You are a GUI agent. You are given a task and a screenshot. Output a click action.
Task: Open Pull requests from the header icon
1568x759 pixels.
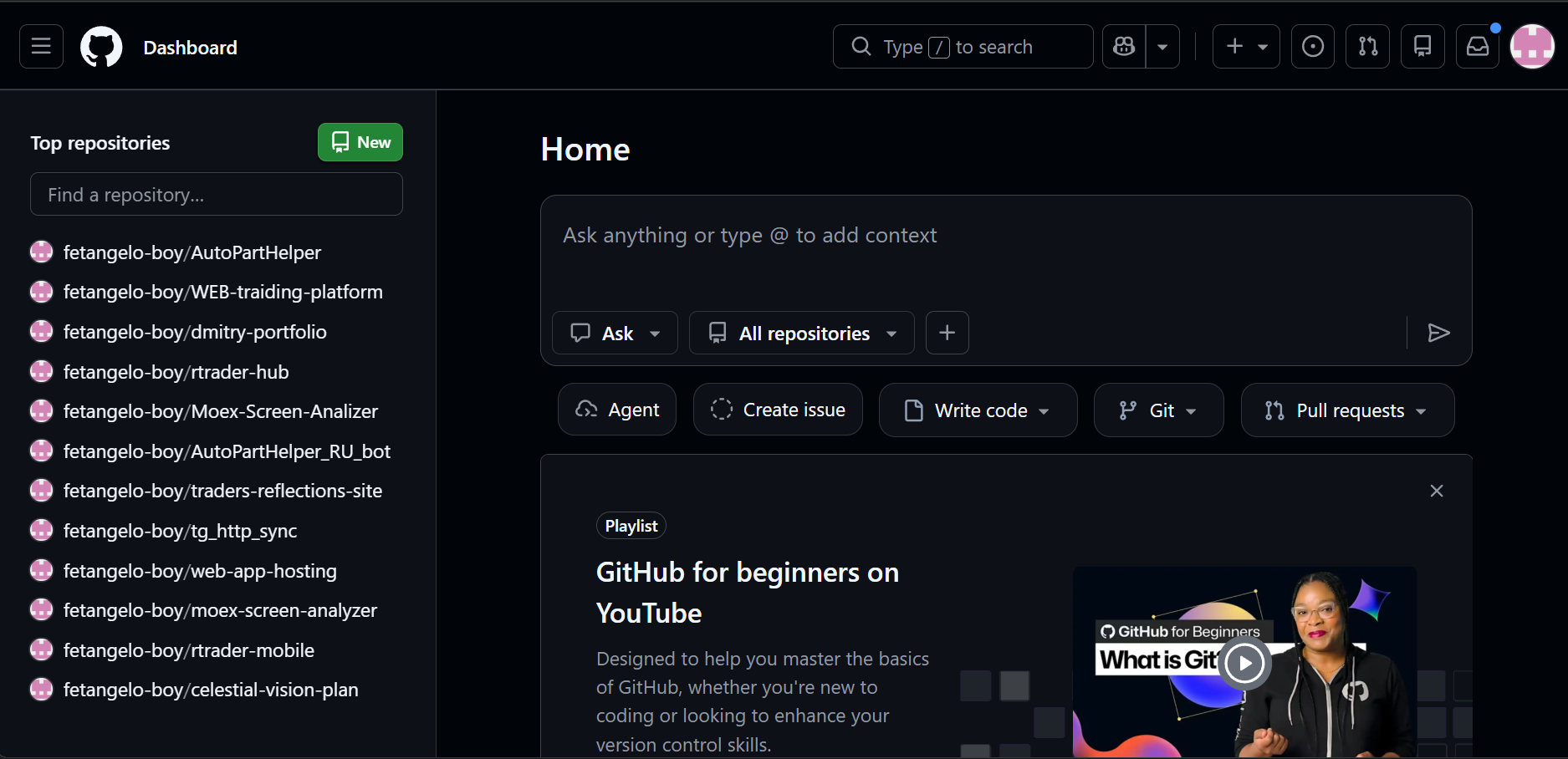pyautogui.click(x=1367, y=46)
